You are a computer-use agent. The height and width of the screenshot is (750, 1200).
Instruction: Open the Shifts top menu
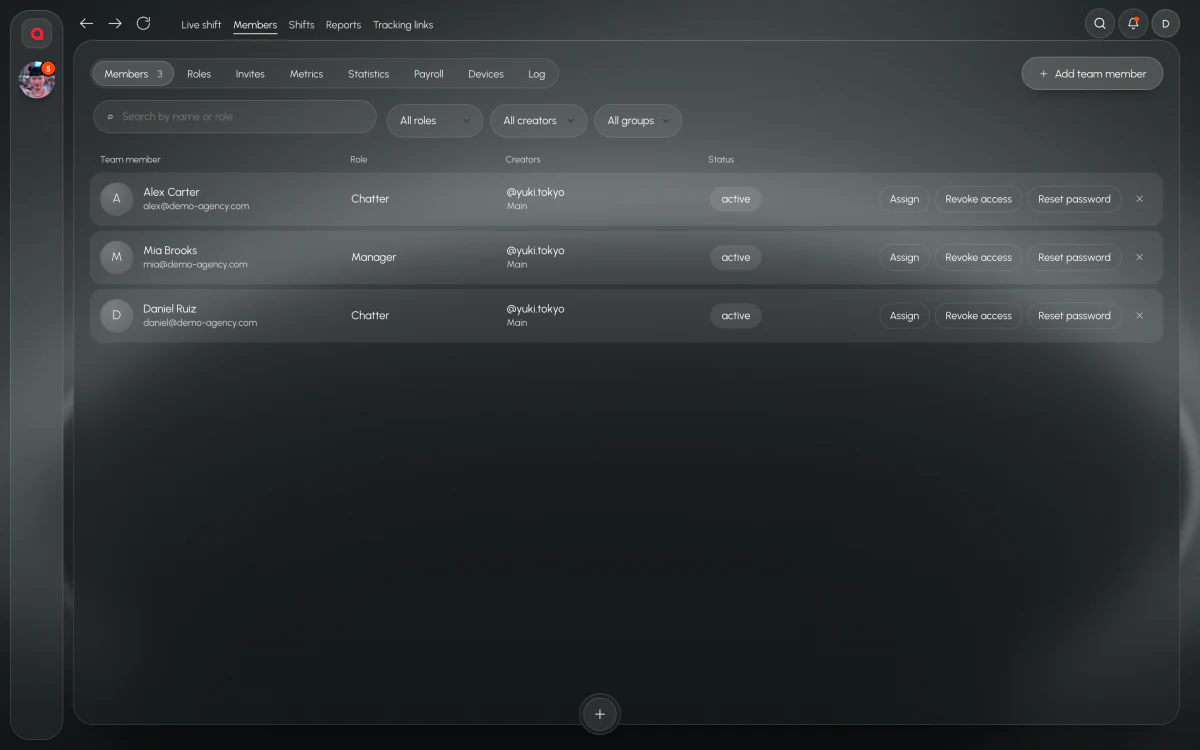click(x=301, y=25)
